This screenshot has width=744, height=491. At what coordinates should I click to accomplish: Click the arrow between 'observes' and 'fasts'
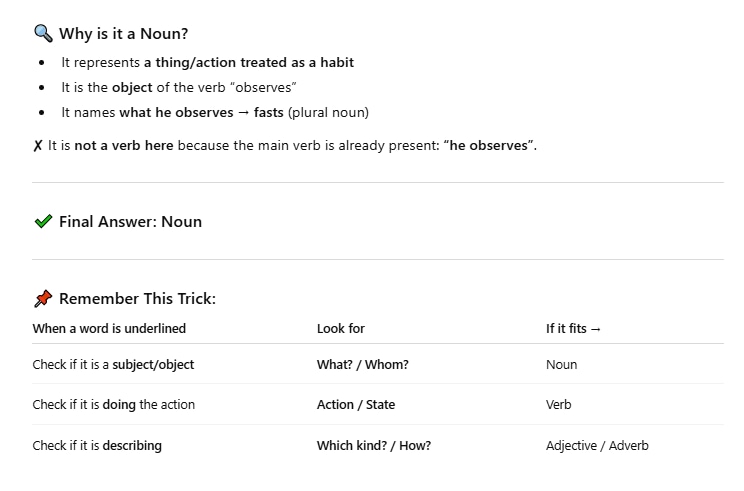tap(243, 113)
